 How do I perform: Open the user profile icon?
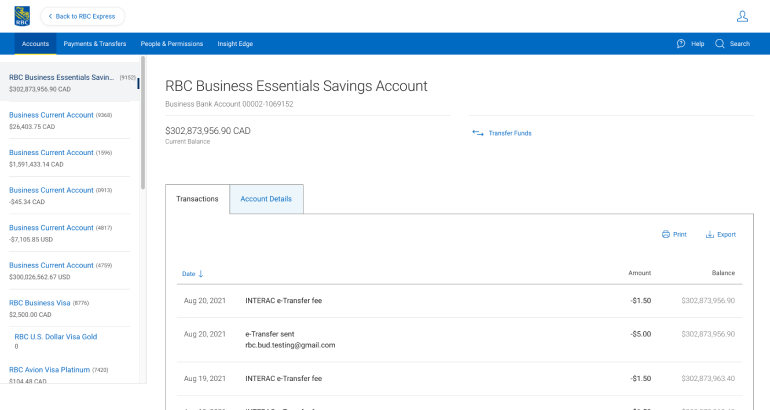742,16
